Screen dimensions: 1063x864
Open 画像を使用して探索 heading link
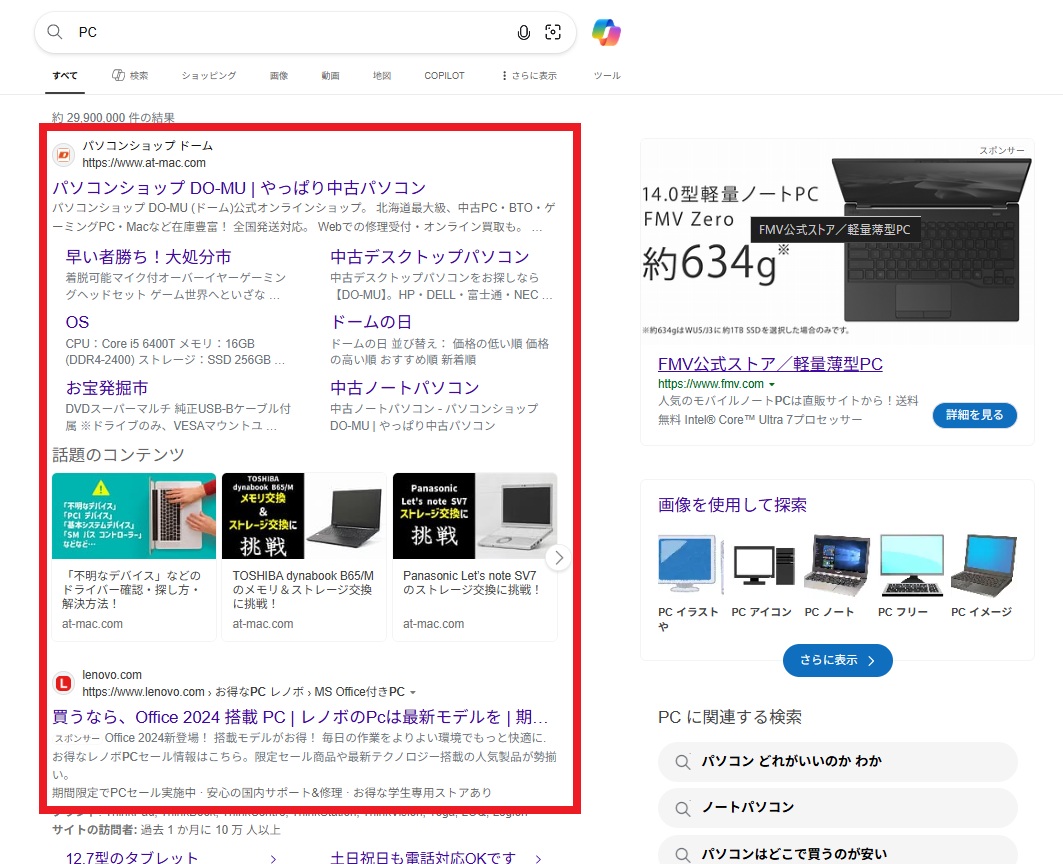point(732,505)
